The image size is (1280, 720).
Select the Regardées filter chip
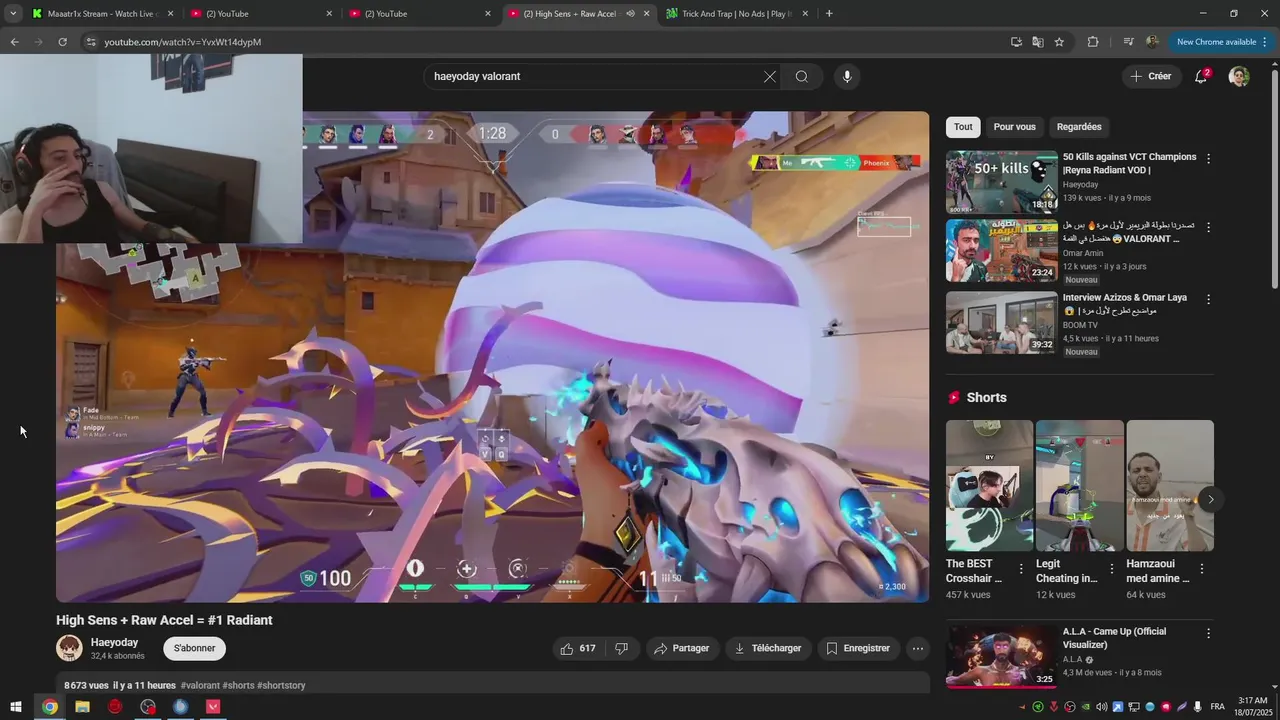click(1079, 127)
